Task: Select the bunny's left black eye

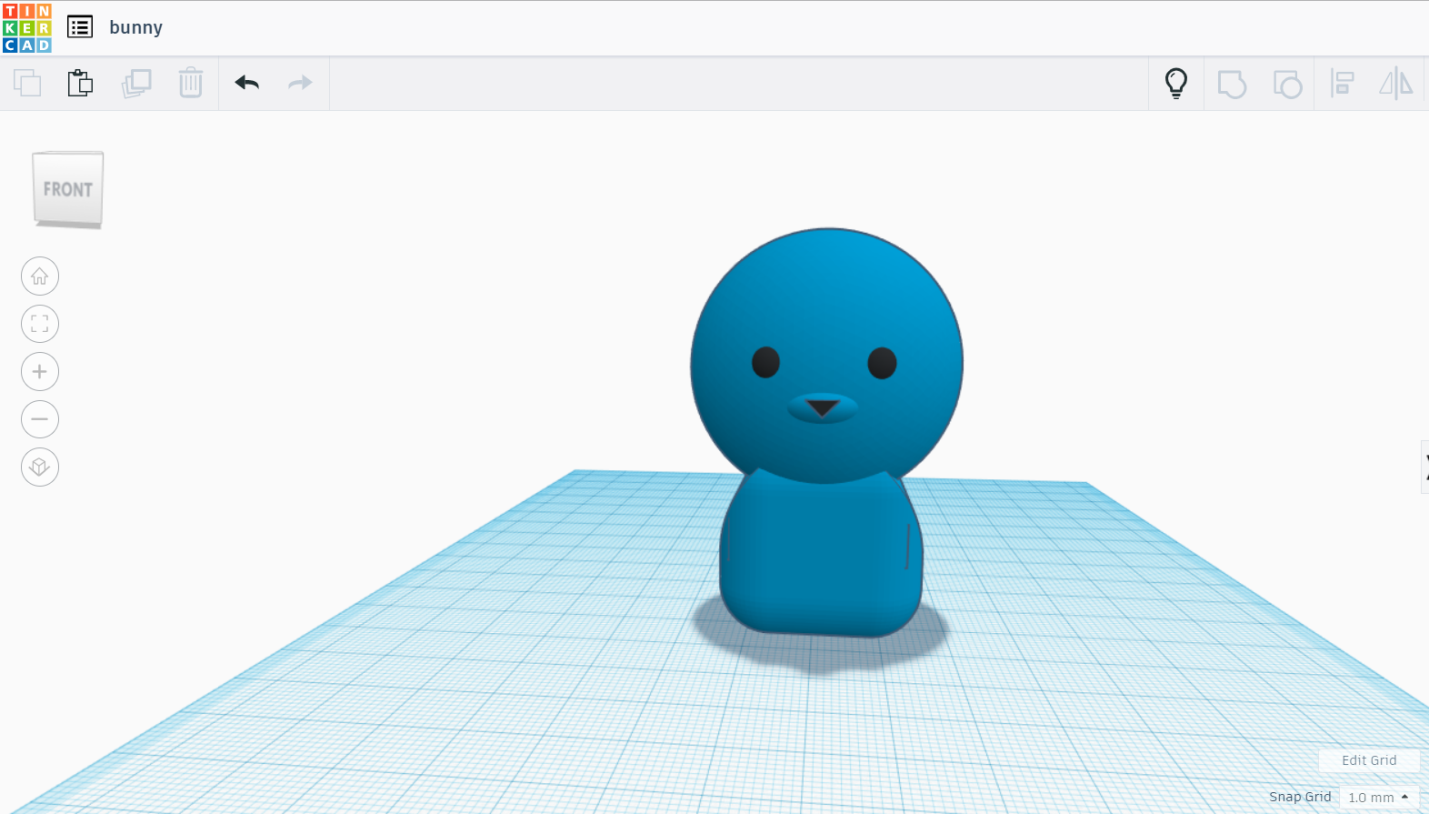Action: click(x=766, y=362)
